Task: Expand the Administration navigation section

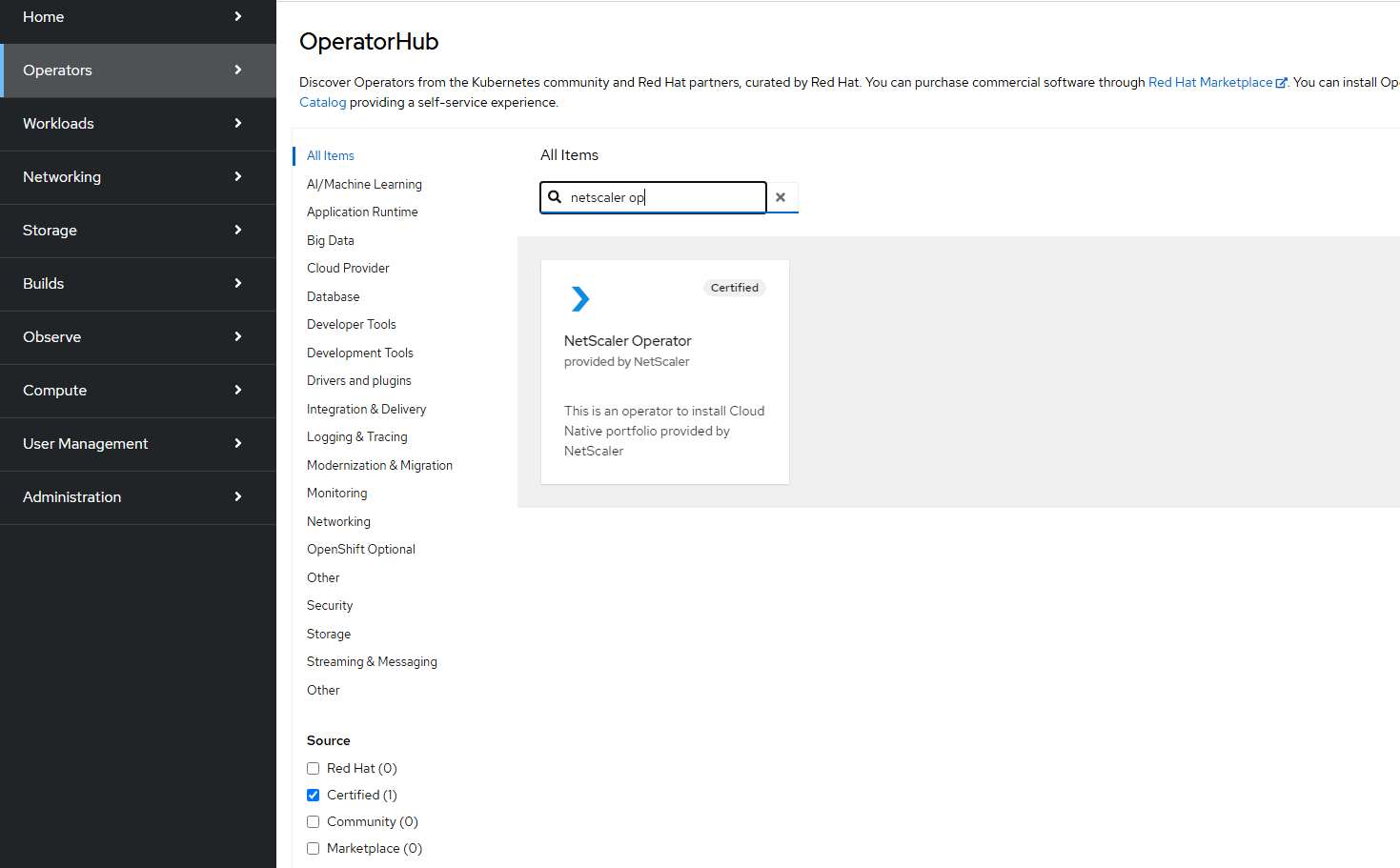Action: (x=138, y=497)
